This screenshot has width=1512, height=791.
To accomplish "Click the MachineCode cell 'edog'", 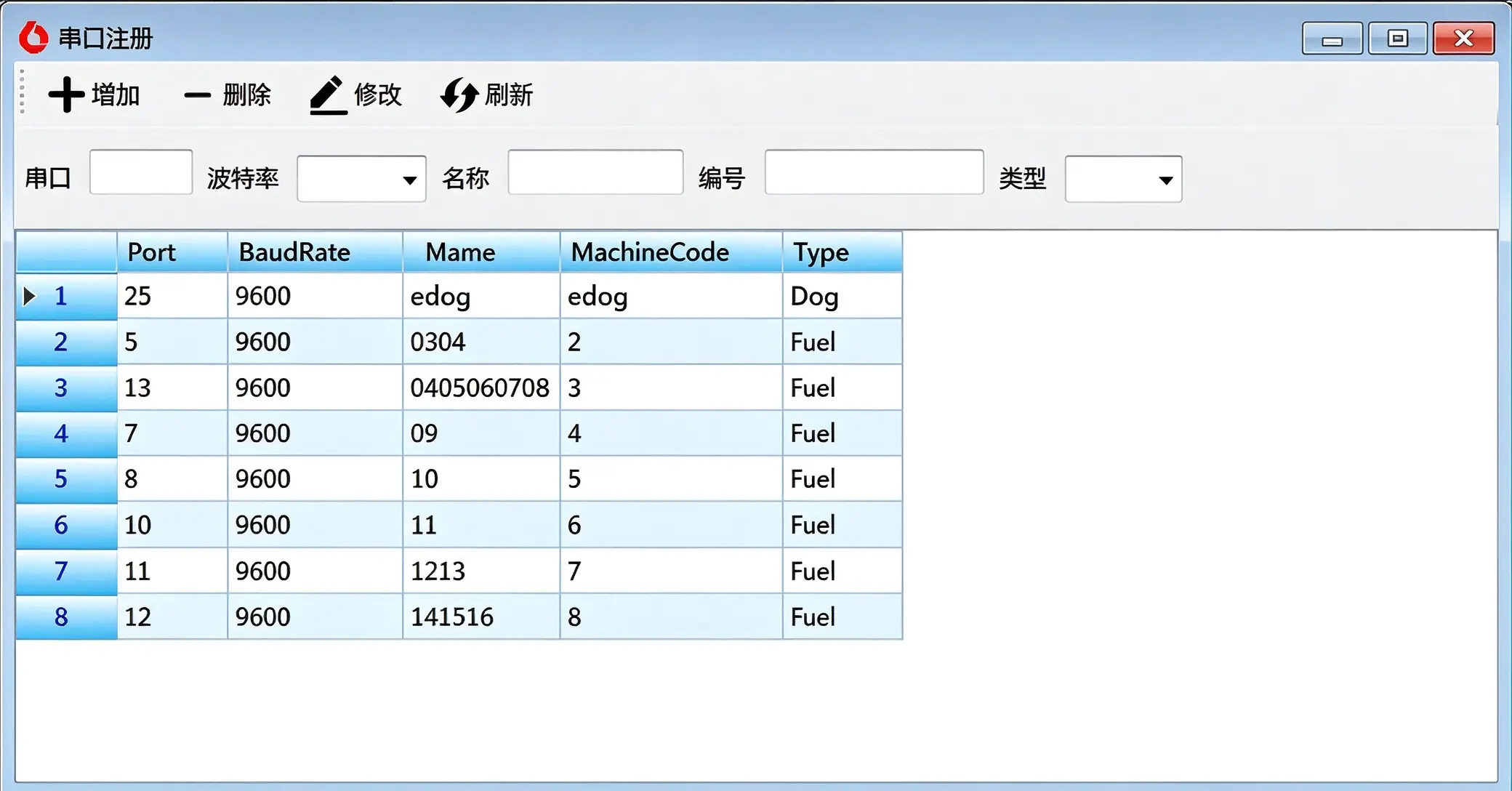I will [671, 296].
